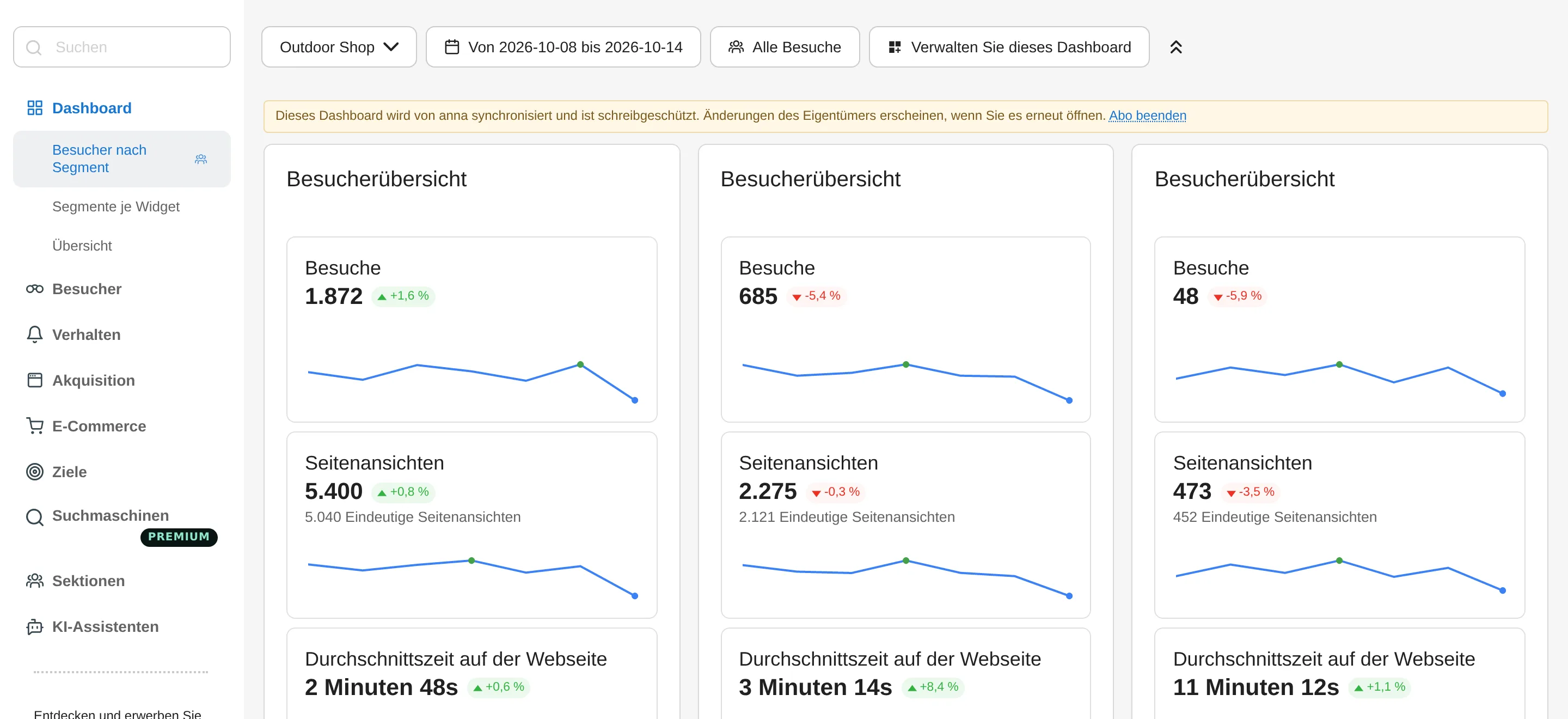Expand the Besucher menu section
Image resolution: width=1568 pixels, height=719 pixels.
pos(87,289)
